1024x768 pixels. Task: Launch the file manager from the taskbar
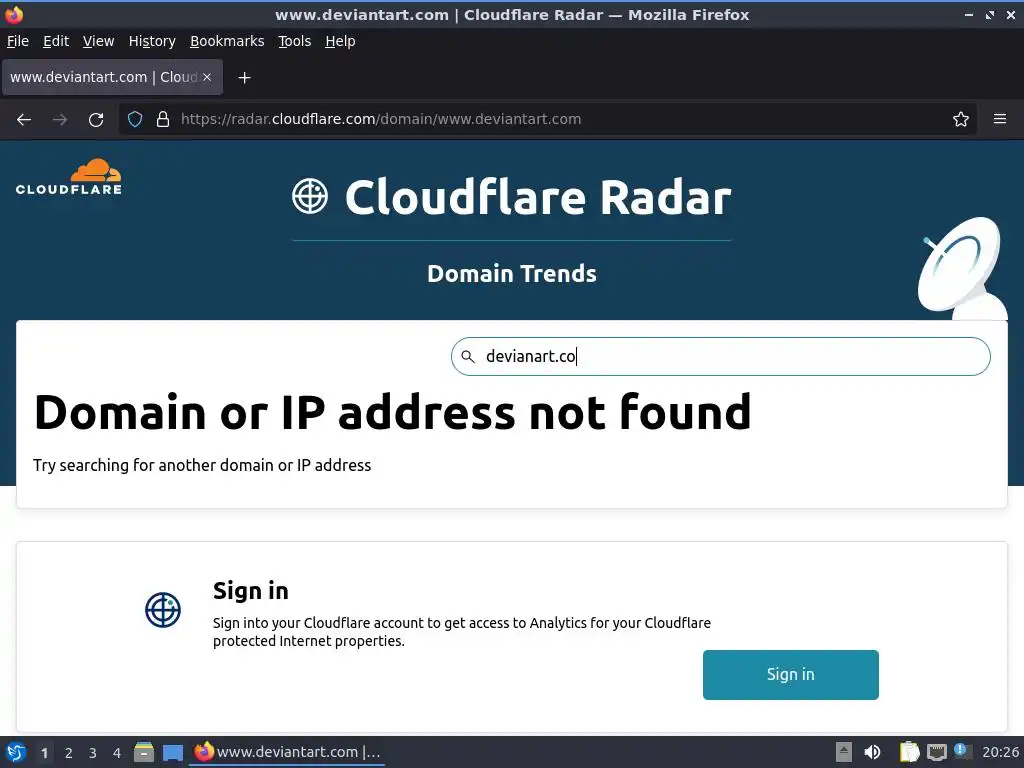[x=144, y=752]
